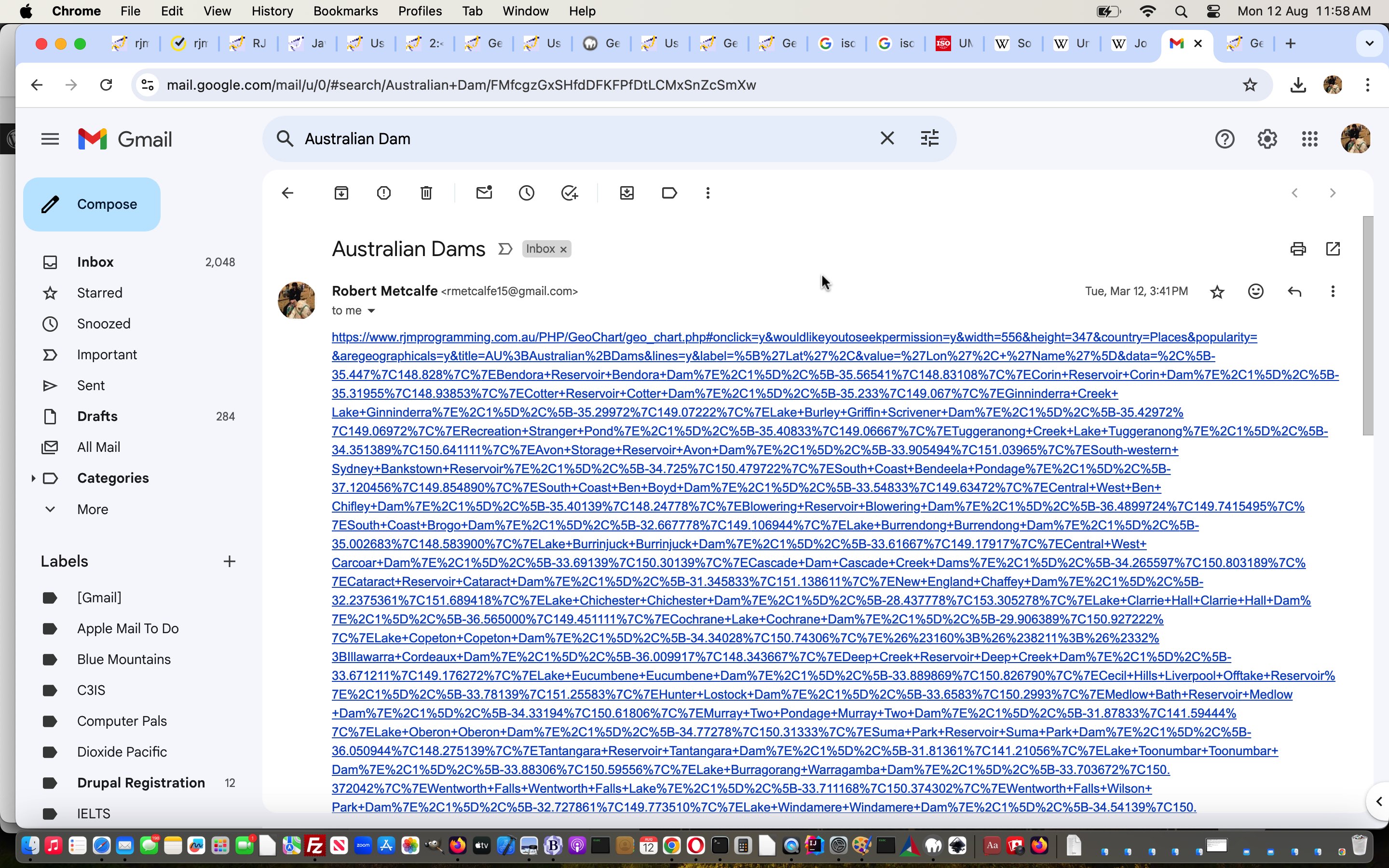1389x868 pixels.
Task: Toggle Gmail main menu hamburger
Action: [x=50, y=139]
